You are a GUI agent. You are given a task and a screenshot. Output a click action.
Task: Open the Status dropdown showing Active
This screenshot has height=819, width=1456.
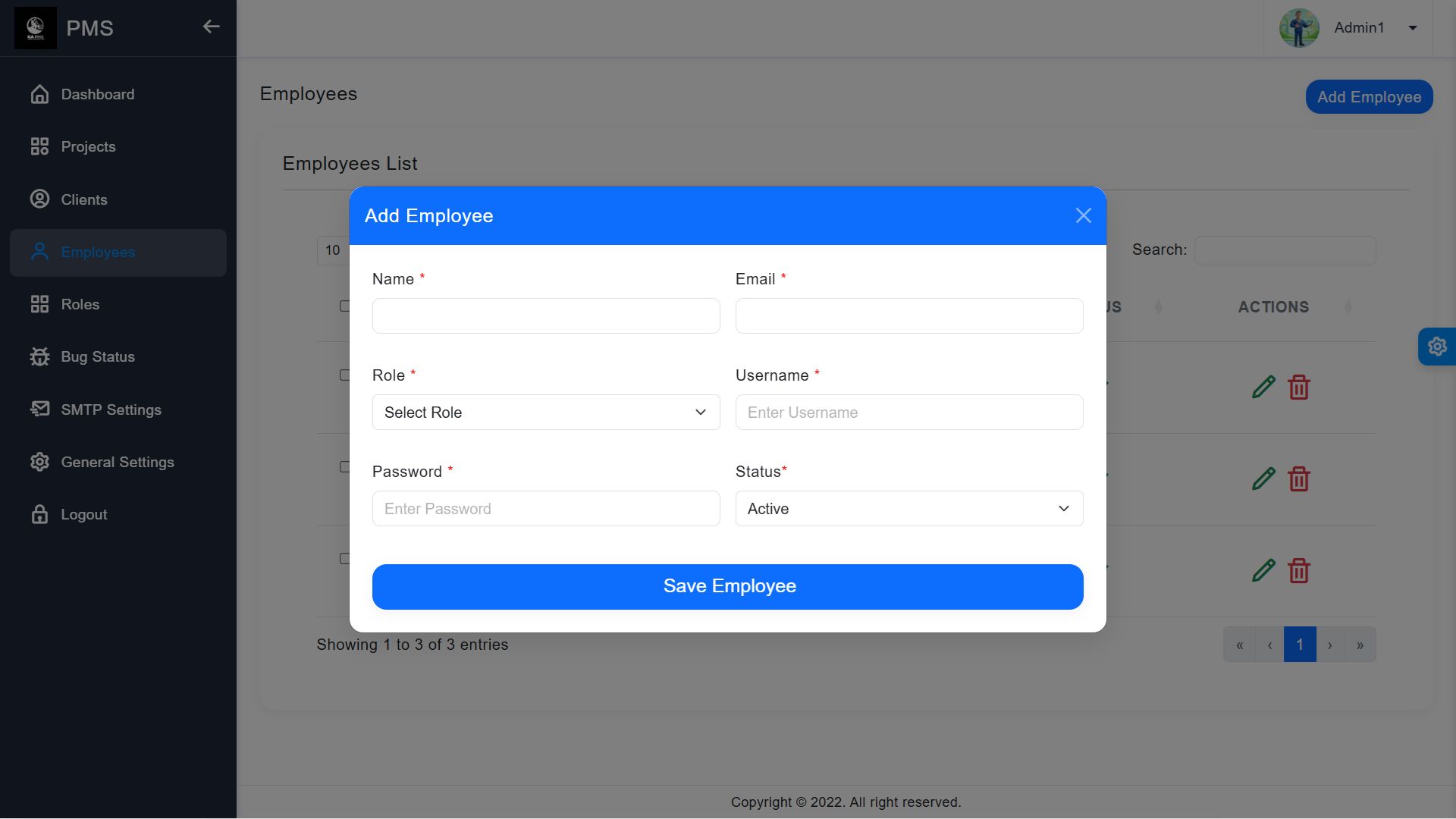click(908, 509)
